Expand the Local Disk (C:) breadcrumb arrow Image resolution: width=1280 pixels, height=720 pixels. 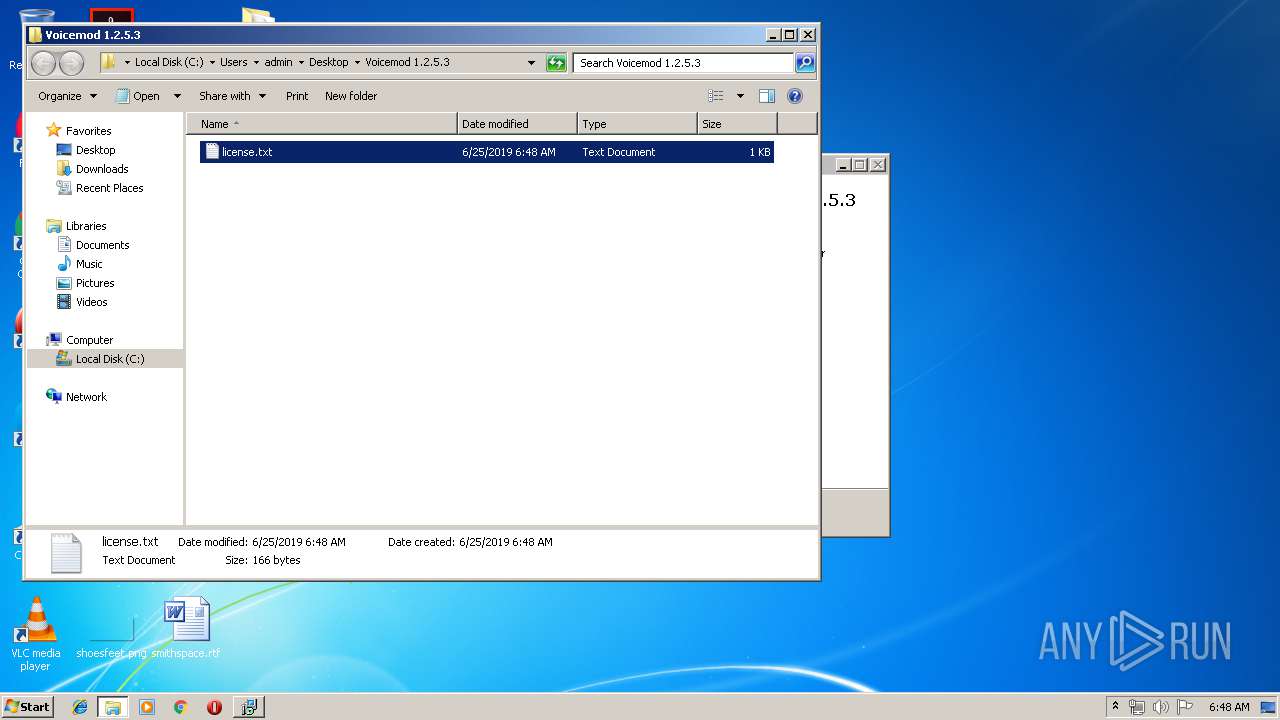tap(212, 62)
